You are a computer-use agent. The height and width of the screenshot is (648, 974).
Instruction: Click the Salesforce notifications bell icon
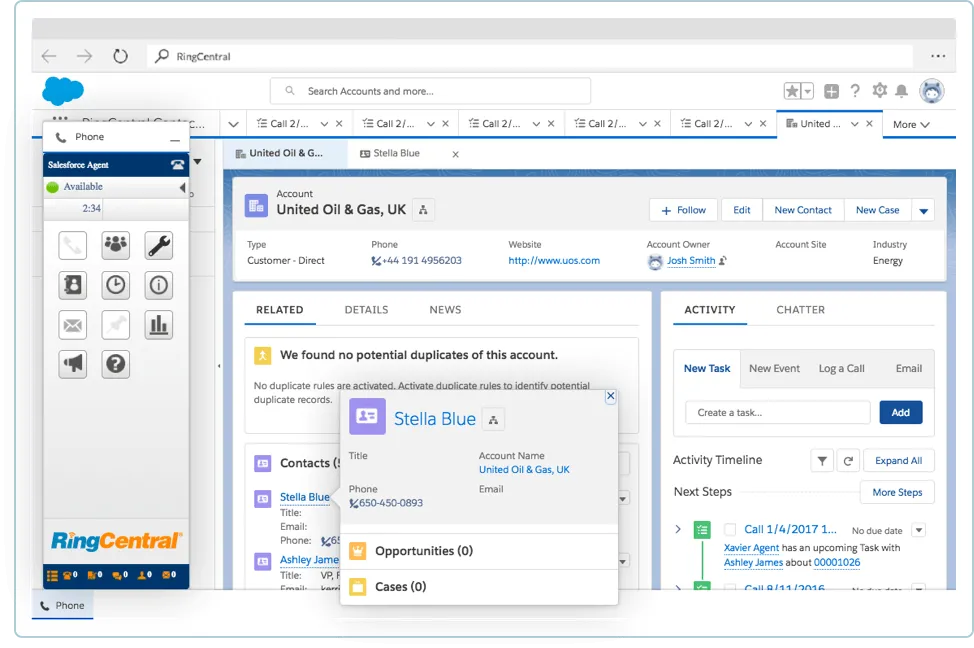901,91
